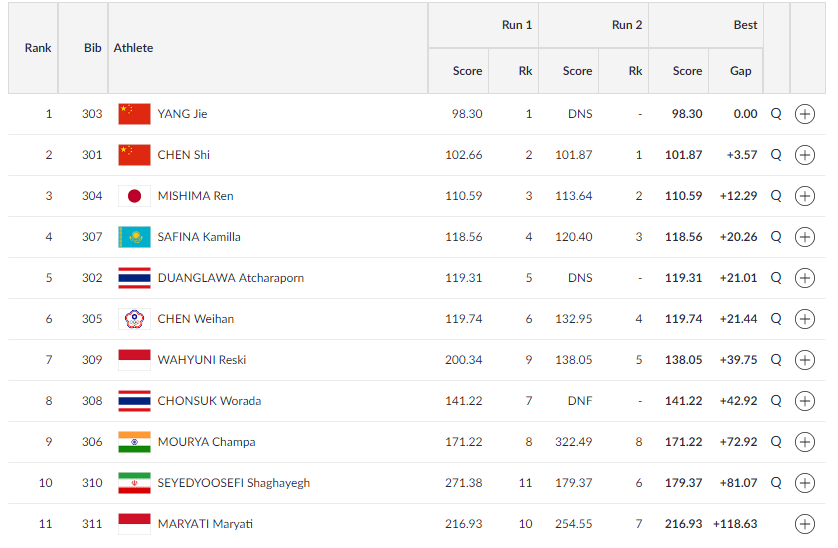Click the Japan flag thumbnail

click(x=134, y=196)
